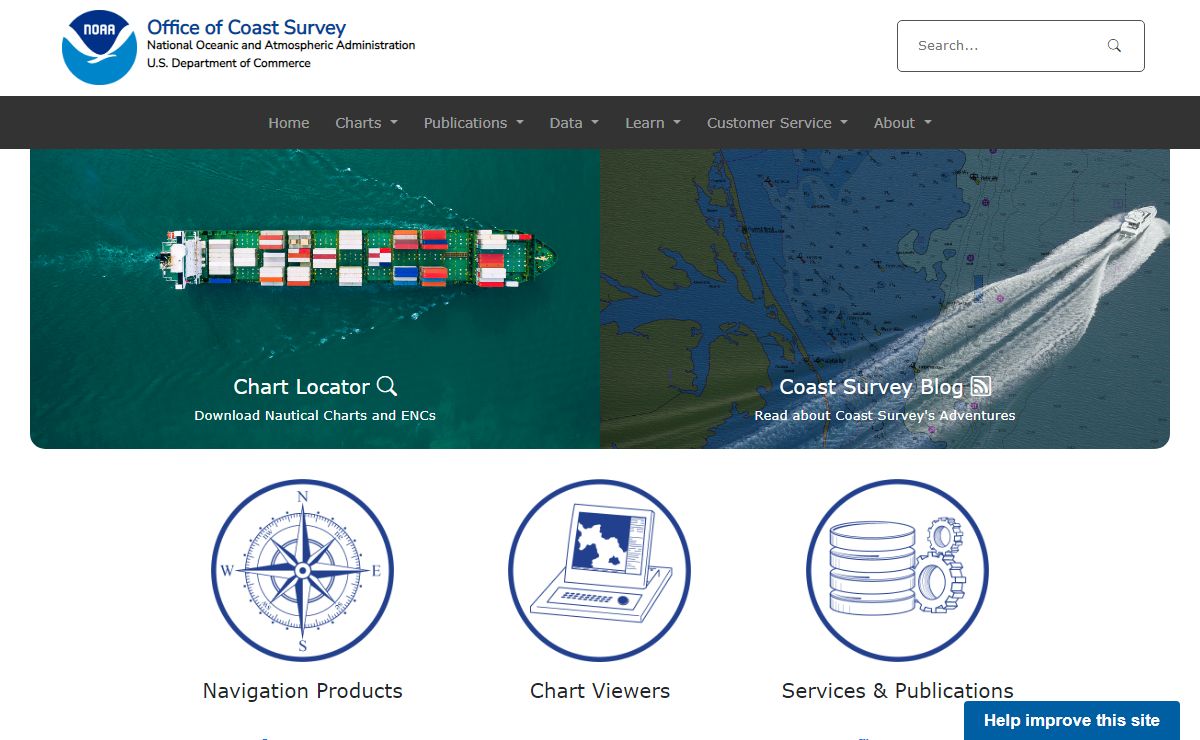Open the About dropdown menu
This screenshot has height=740, width=1200.
point(903,123)
